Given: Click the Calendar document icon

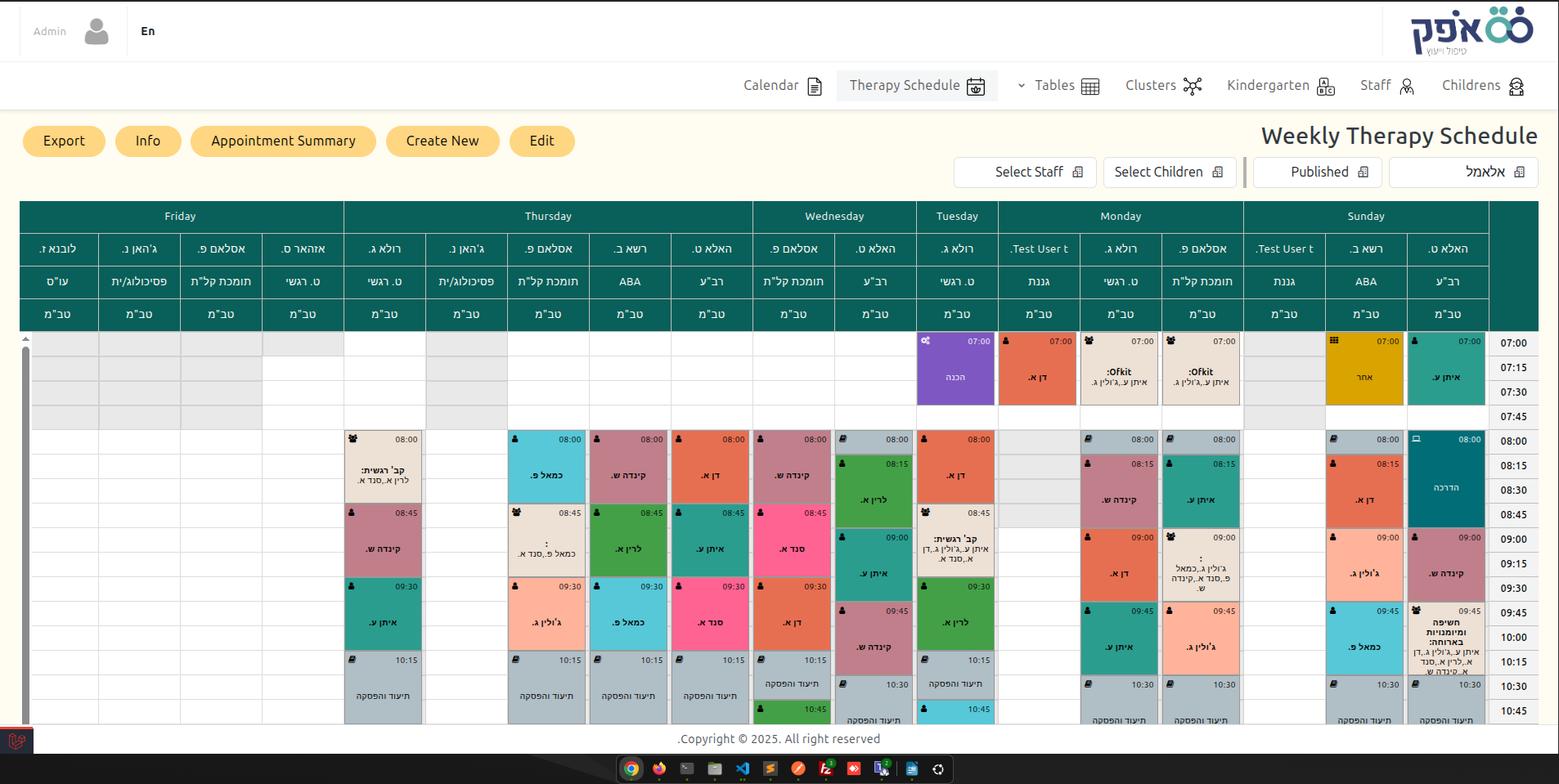Looking at the screenshot, I should point(815,87).
